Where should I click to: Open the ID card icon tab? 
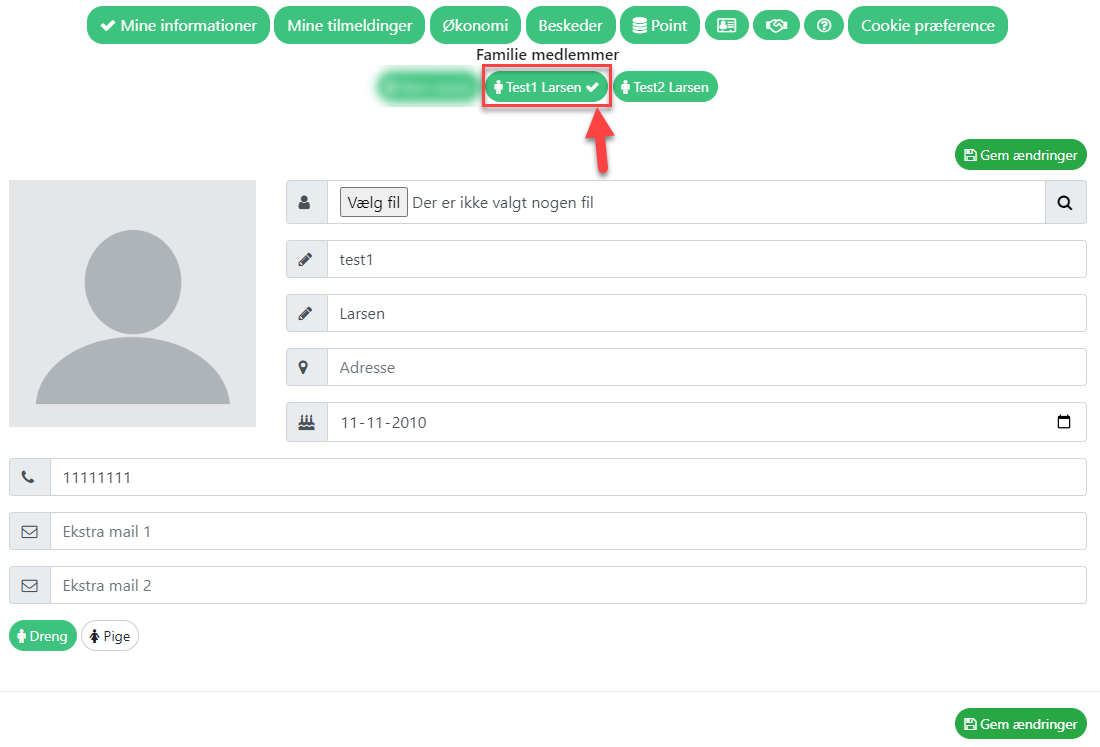click(727, 26)
